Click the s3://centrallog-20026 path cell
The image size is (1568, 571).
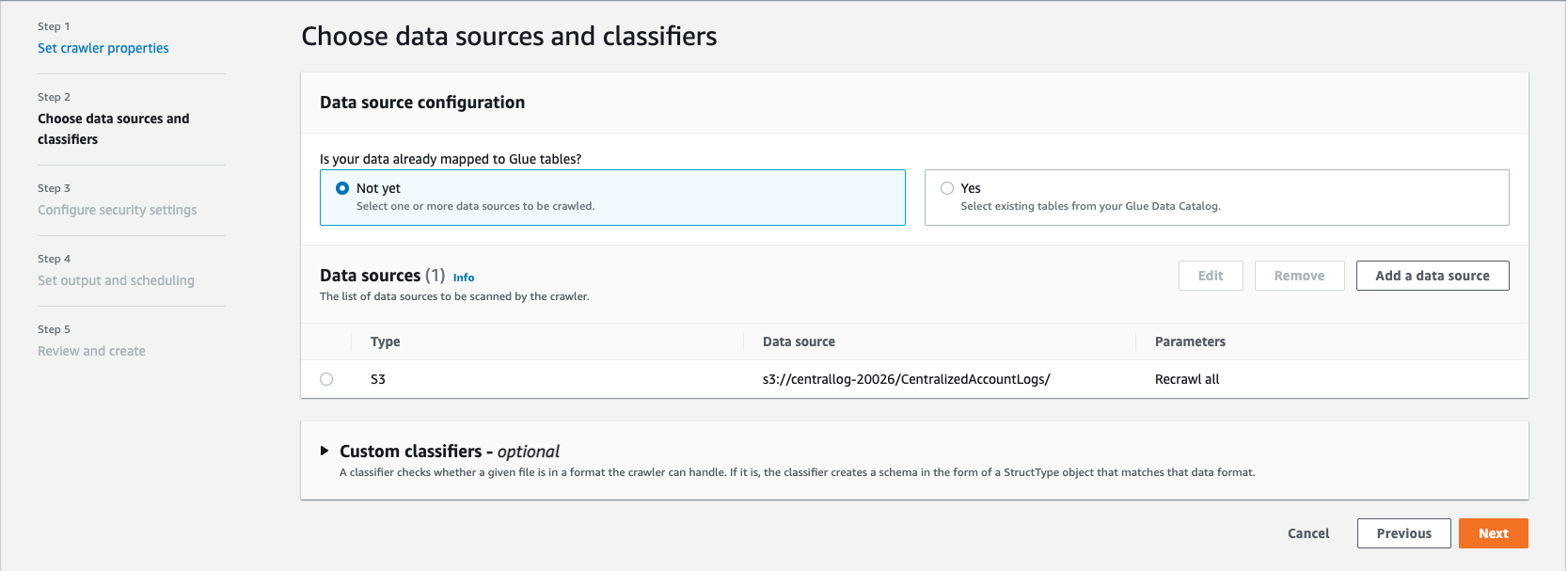coord(906,379)
